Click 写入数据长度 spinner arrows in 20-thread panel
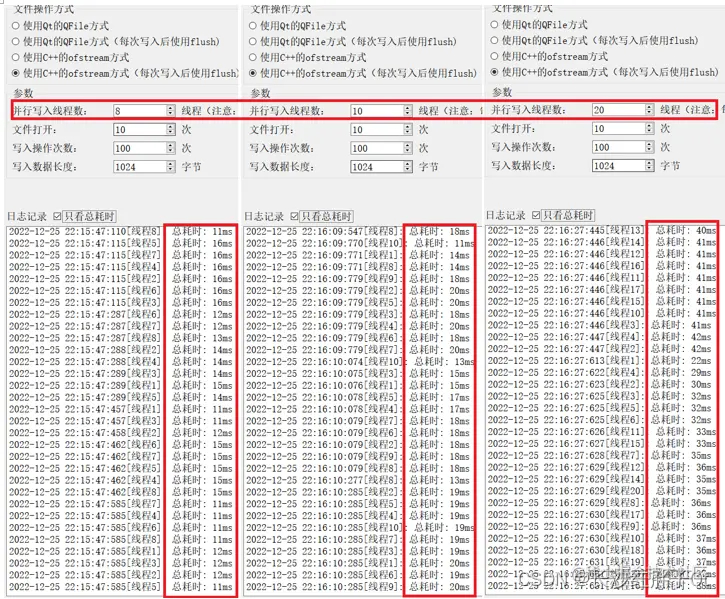This screenshot has height=599, width=725. coord(650,166)
